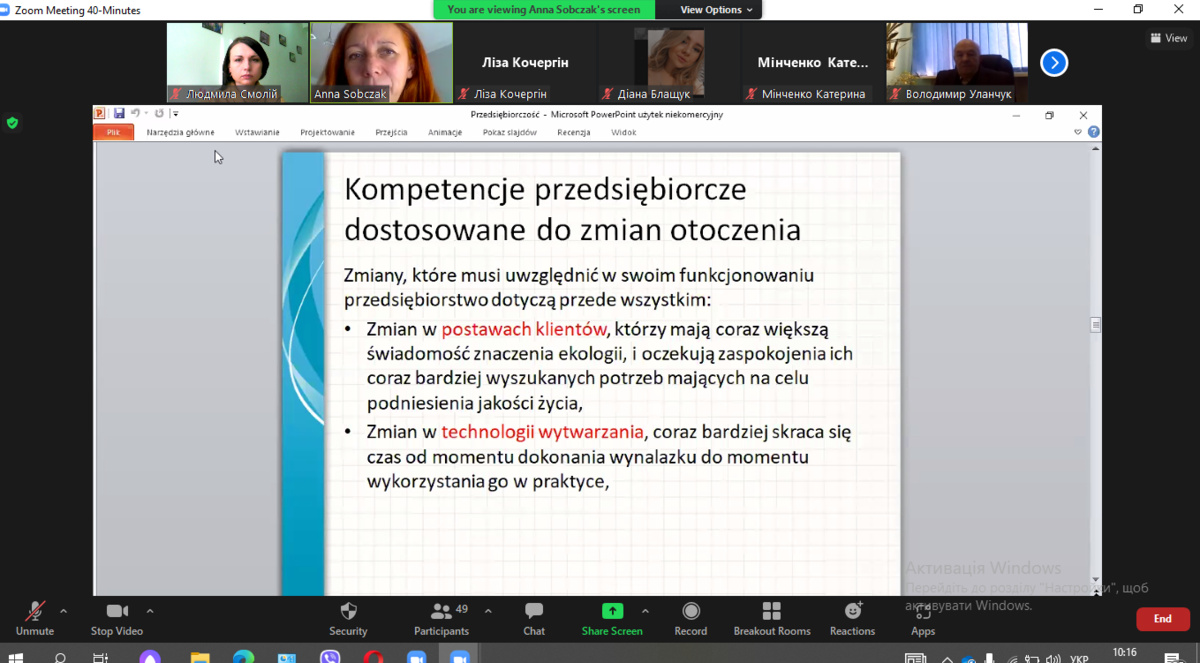This screenshot has width=1200, height=663.
Task: Customize Quick Access Toolbar dropdown in PowerPoint
Action: click(175, 114)
